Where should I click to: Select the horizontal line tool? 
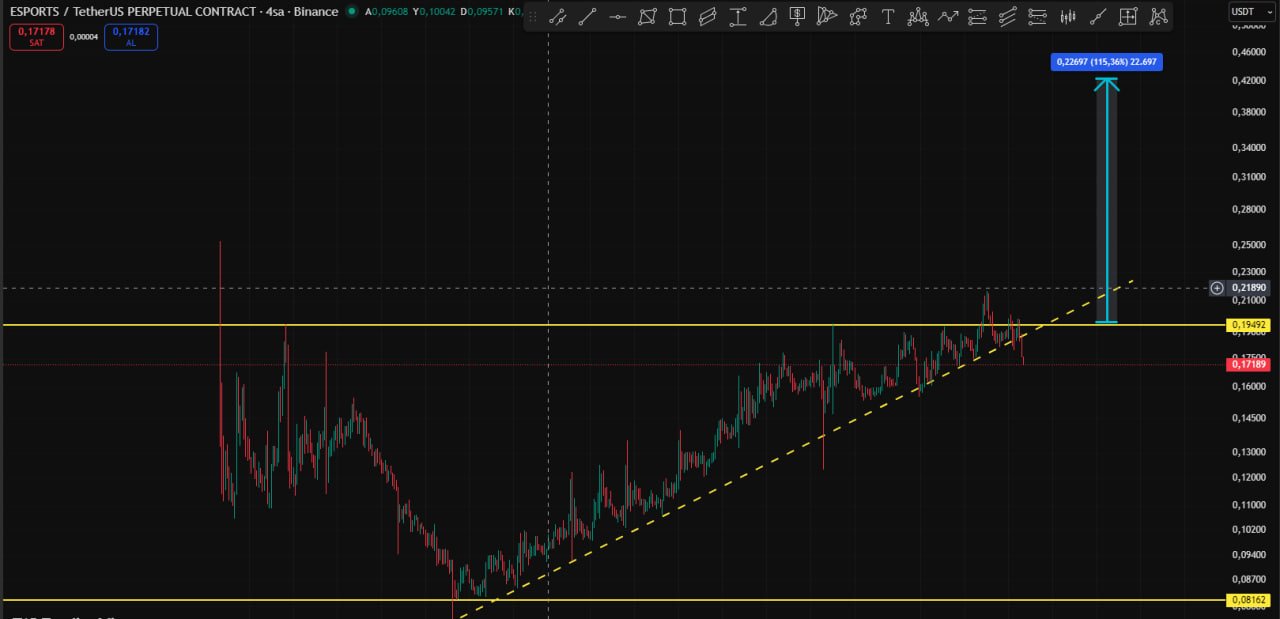(x=618, y=16)
